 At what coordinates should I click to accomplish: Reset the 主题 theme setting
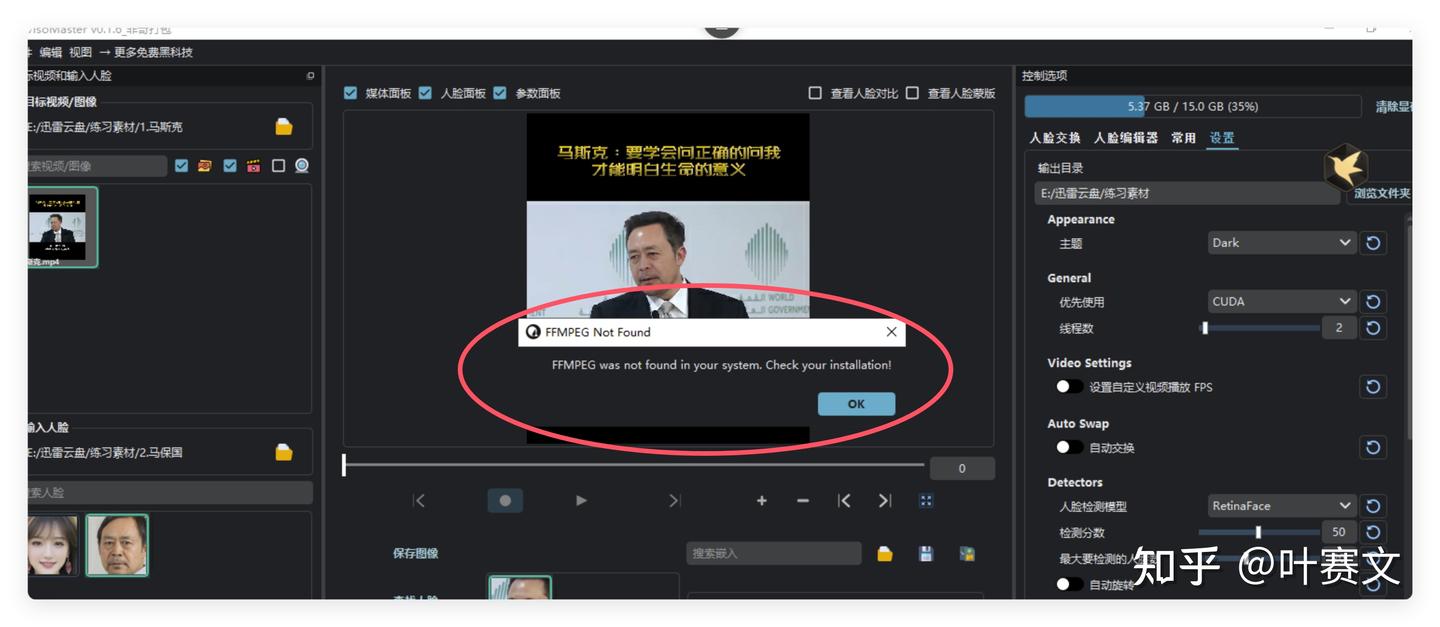[x=1374, y=243]
